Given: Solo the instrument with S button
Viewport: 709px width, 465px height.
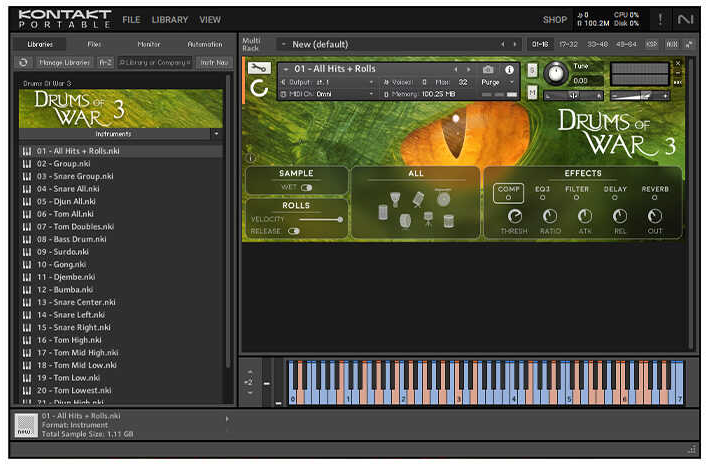Looking at the screenshot, I should pyautogui.click(x=532, y=70).
